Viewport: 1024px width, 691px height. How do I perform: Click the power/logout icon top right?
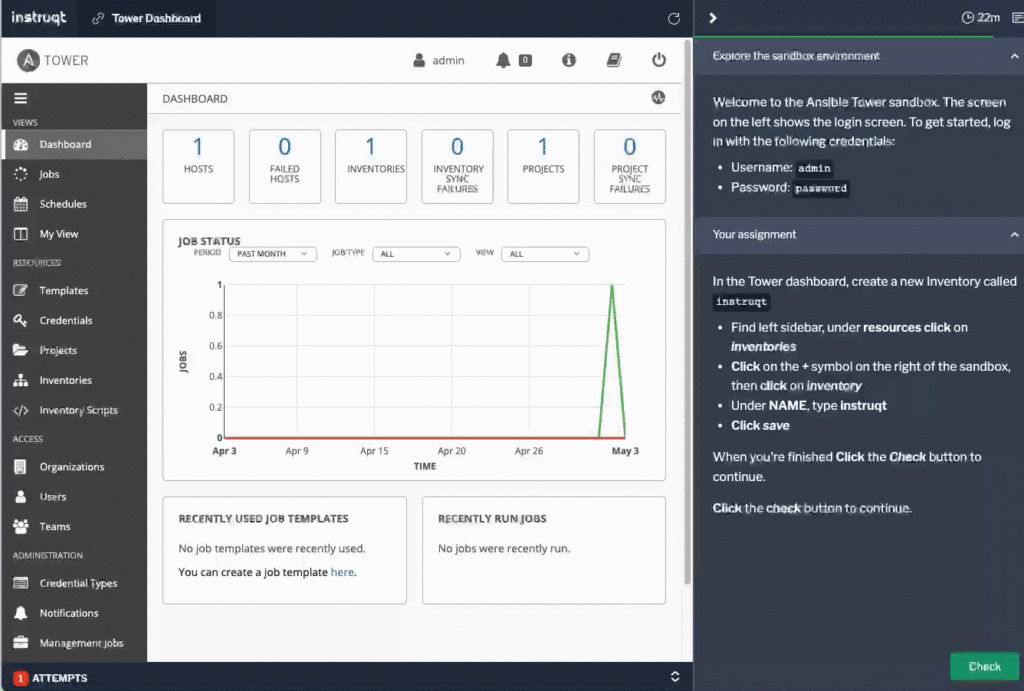[x=659, y=60]
